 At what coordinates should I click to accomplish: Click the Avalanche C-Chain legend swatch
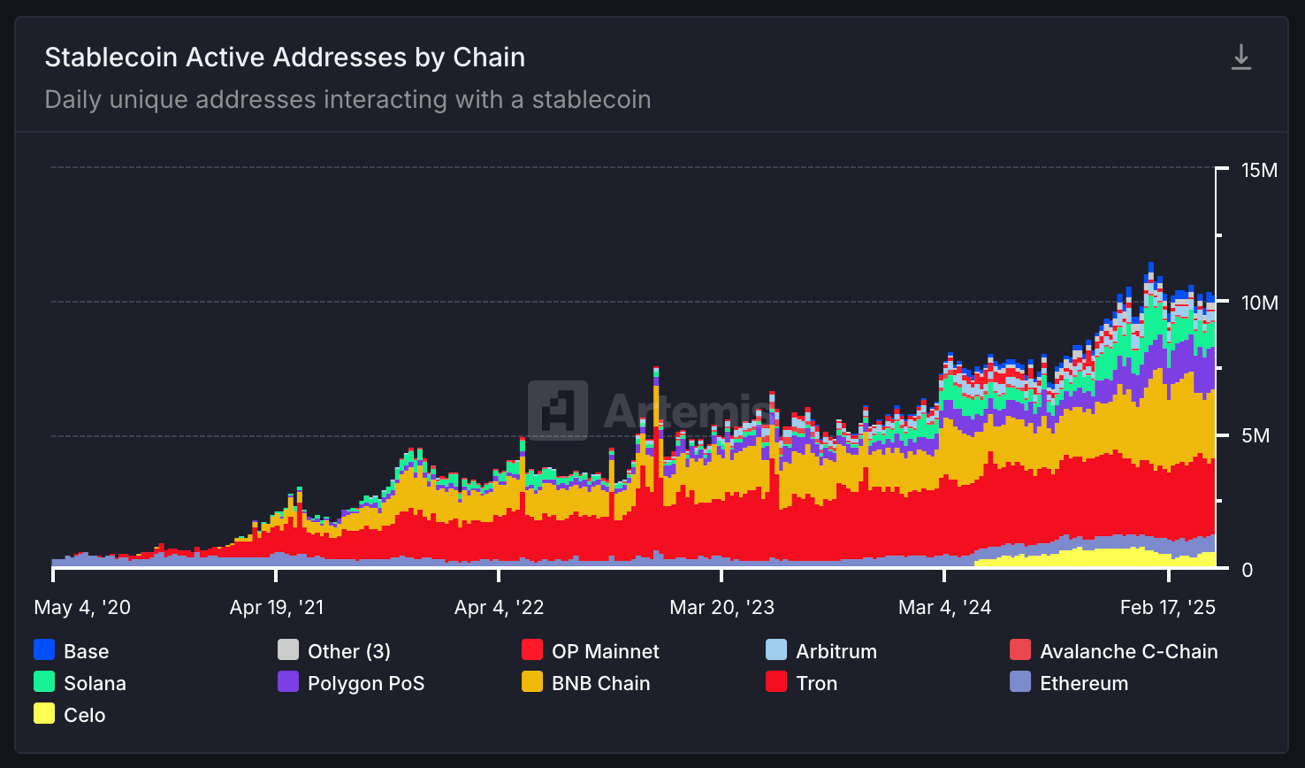(1020, 651)
